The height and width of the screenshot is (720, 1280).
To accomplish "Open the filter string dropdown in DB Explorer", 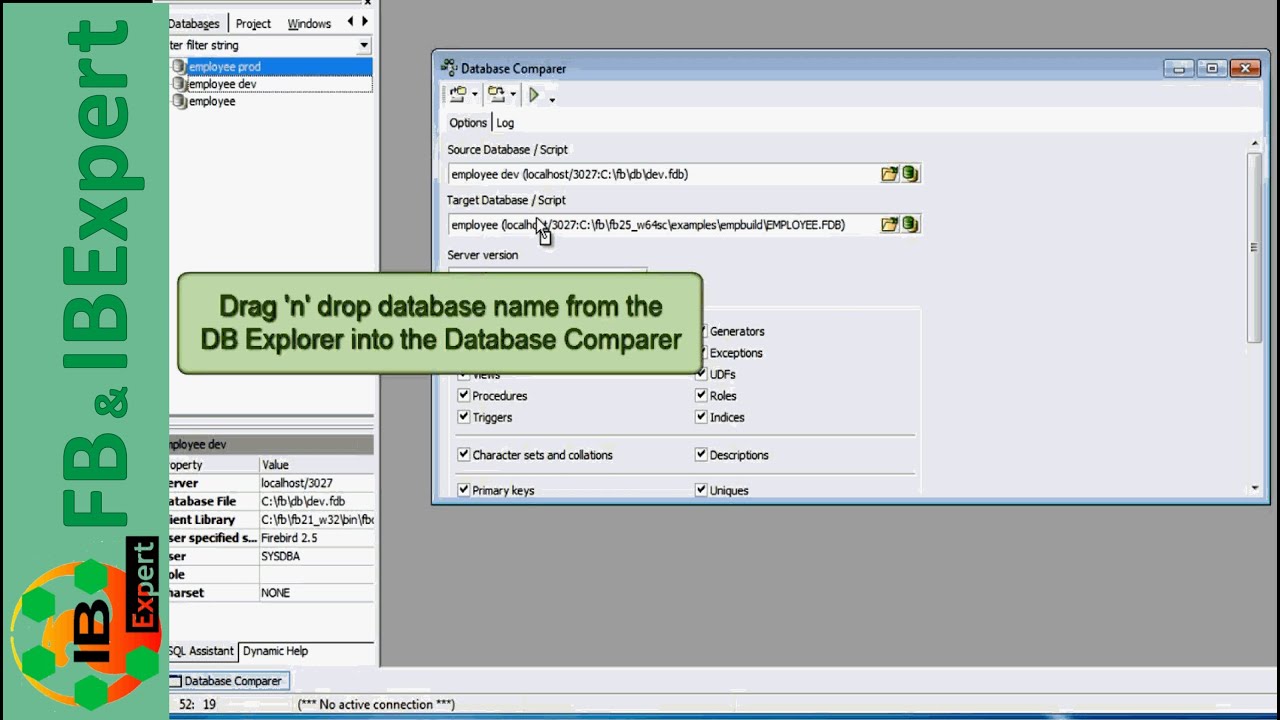I will click(364, 45).
